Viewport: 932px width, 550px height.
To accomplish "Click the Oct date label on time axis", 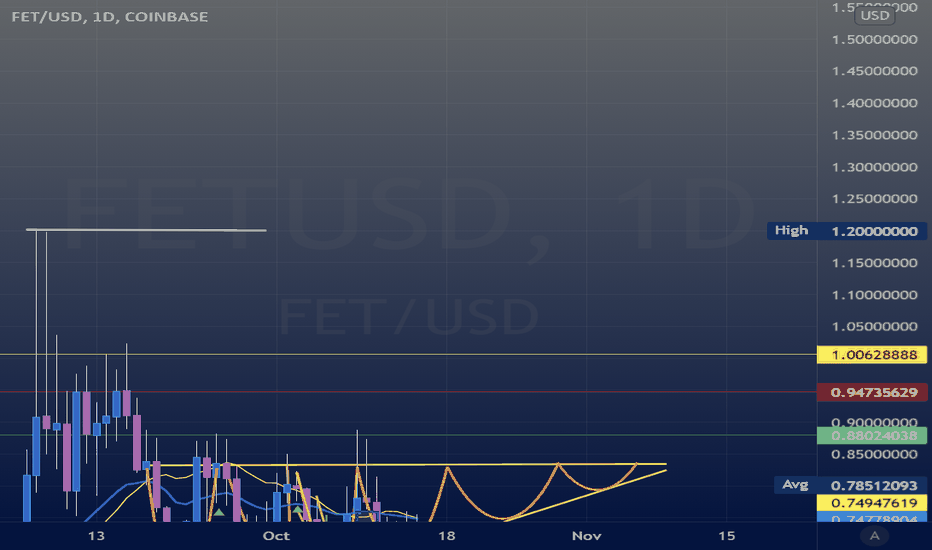I will click(276, 536).
